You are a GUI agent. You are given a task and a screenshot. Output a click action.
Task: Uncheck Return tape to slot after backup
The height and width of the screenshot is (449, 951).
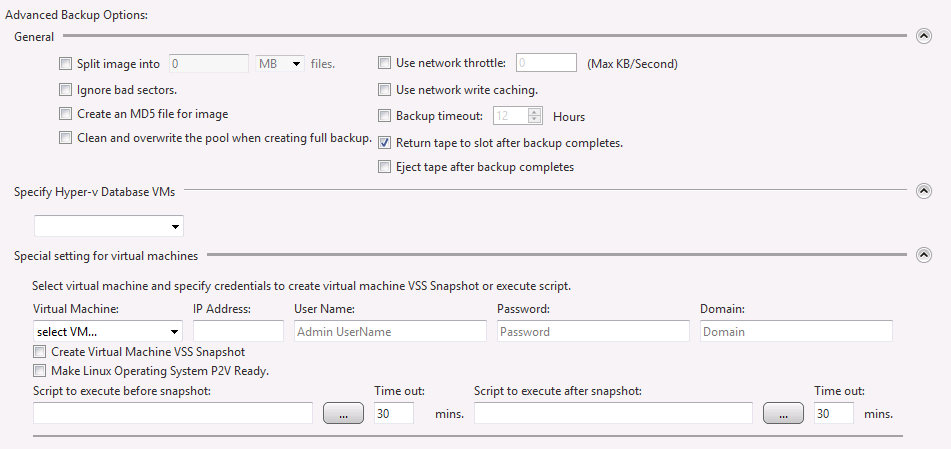pyautogui.click(x=384, y=143)
